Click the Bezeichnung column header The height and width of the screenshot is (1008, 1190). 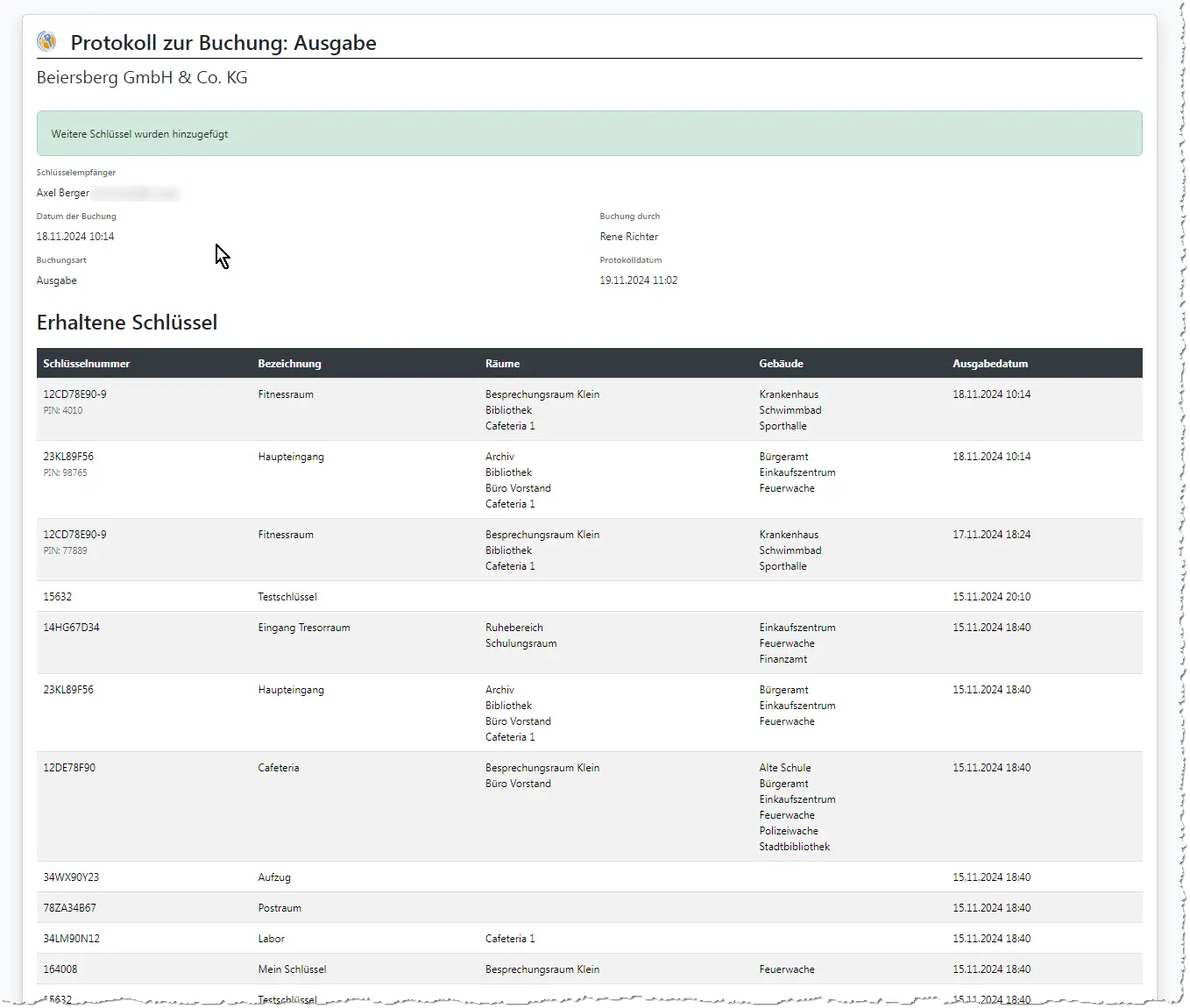pos(289,364)
